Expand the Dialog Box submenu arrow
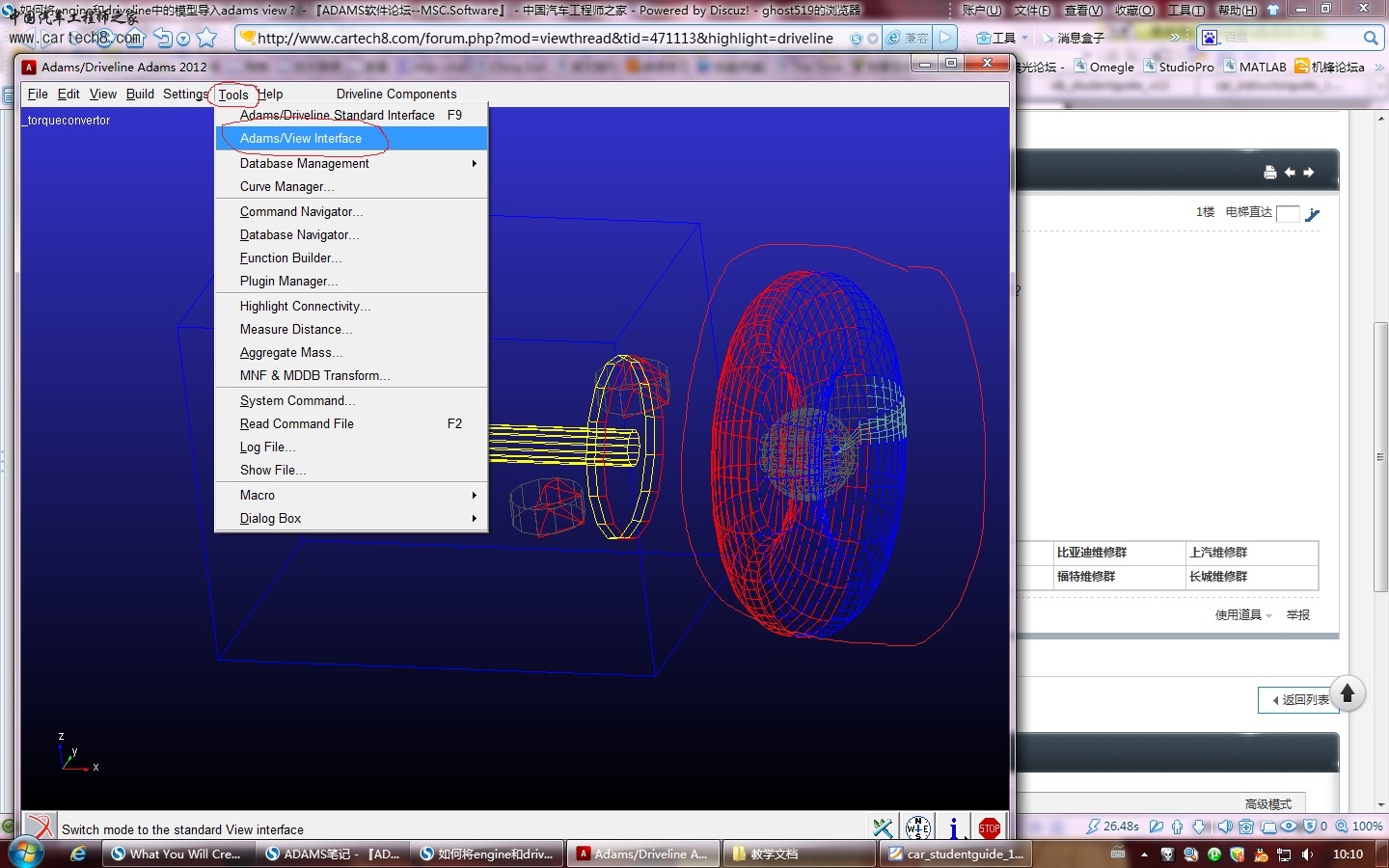Viewport: 1389px width, 868px height. pos(474,519)
